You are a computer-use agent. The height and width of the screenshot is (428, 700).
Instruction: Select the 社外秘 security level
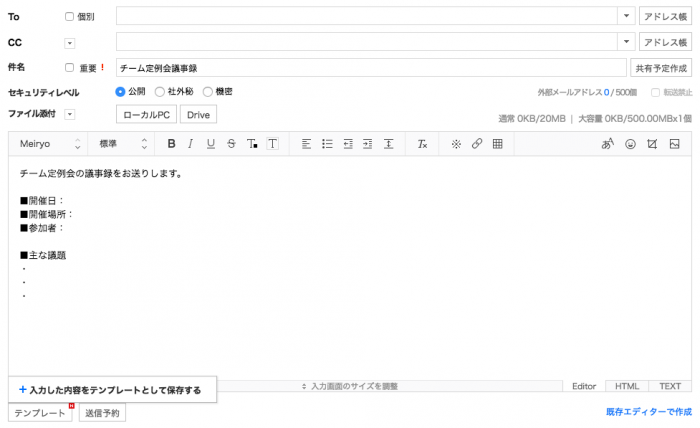[x=160, y=92]
